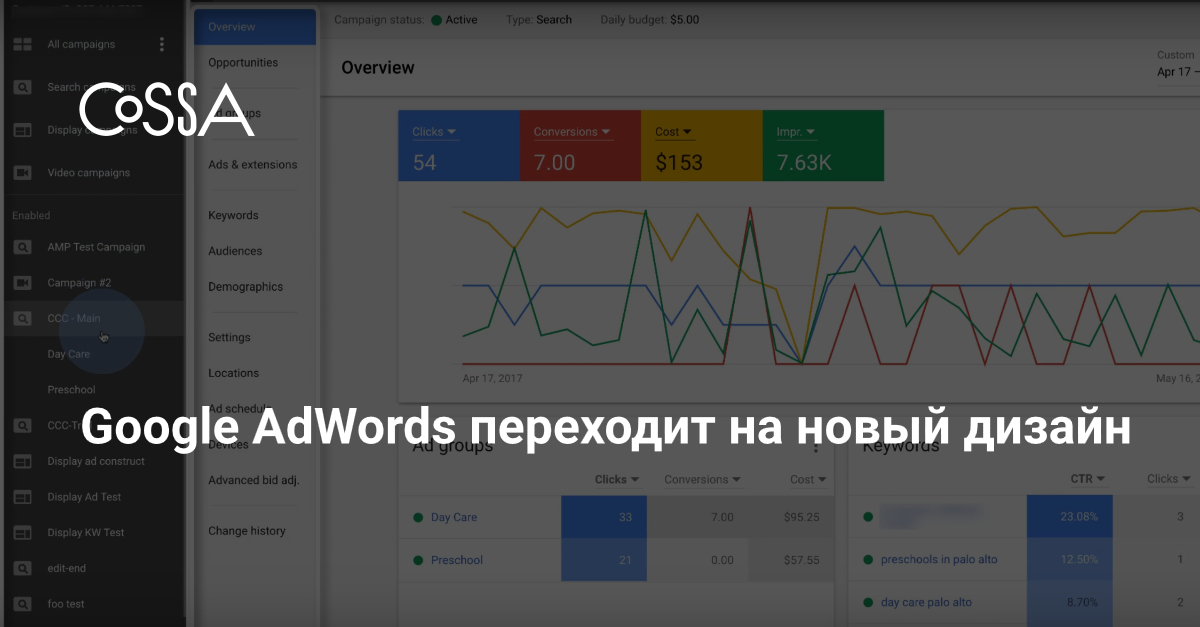
Task: Open Preschool ad group in sidebar
Action: [x=72, y=390]
